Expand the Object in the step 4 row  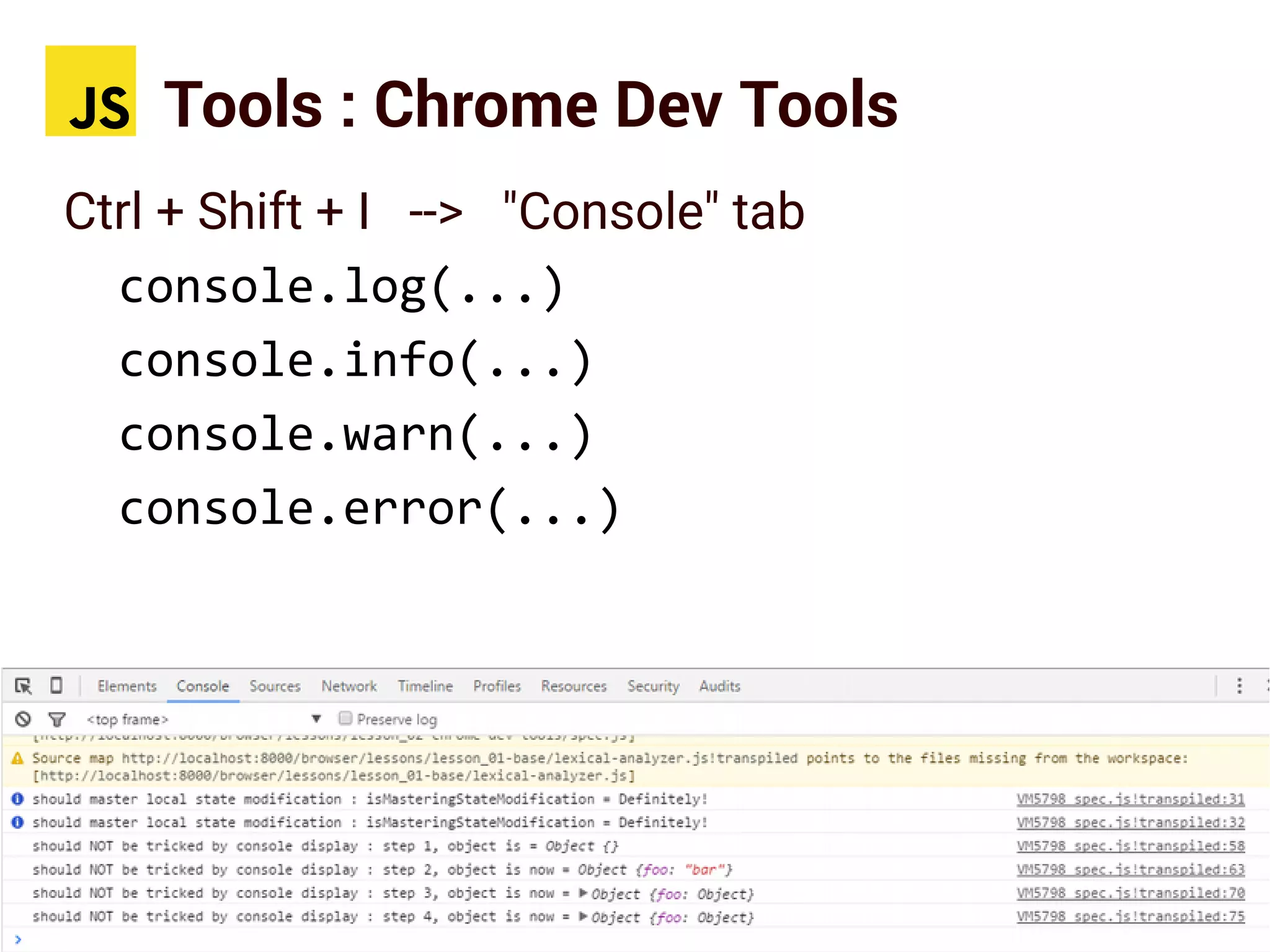click(x=583, y=917)
